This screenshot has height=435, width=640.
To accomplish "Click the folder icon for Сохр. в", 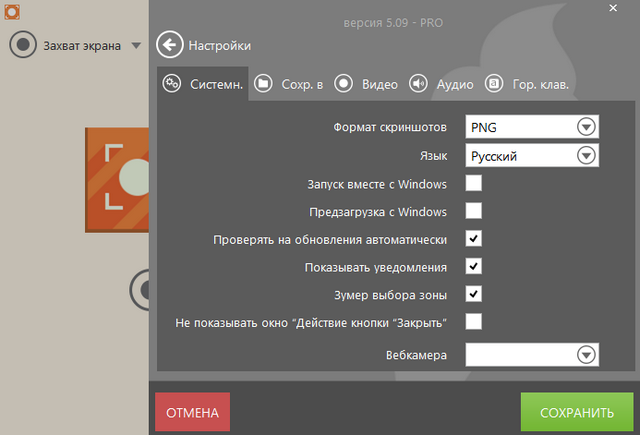I will click(263, 84).
